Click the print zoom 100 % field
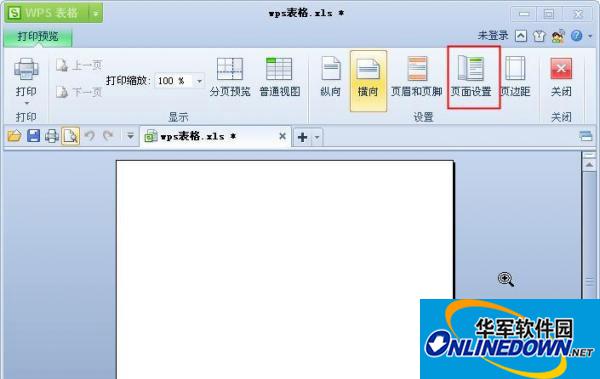This screenshot has width=600, height=379. pyautogui.click(x=173, y=81)
